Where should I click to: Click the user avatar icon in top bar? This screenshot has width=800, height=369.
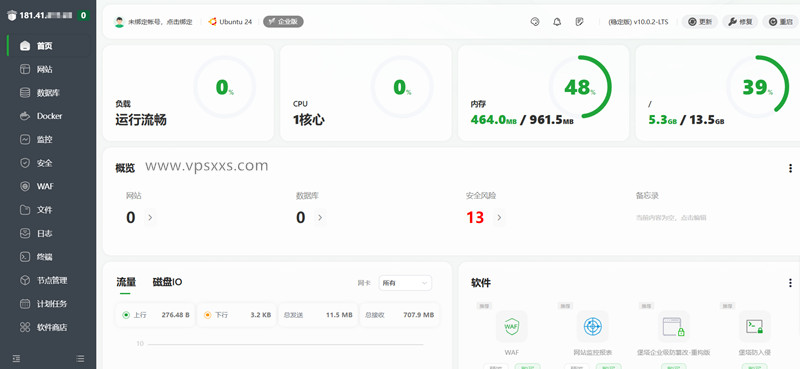point(119,22)
